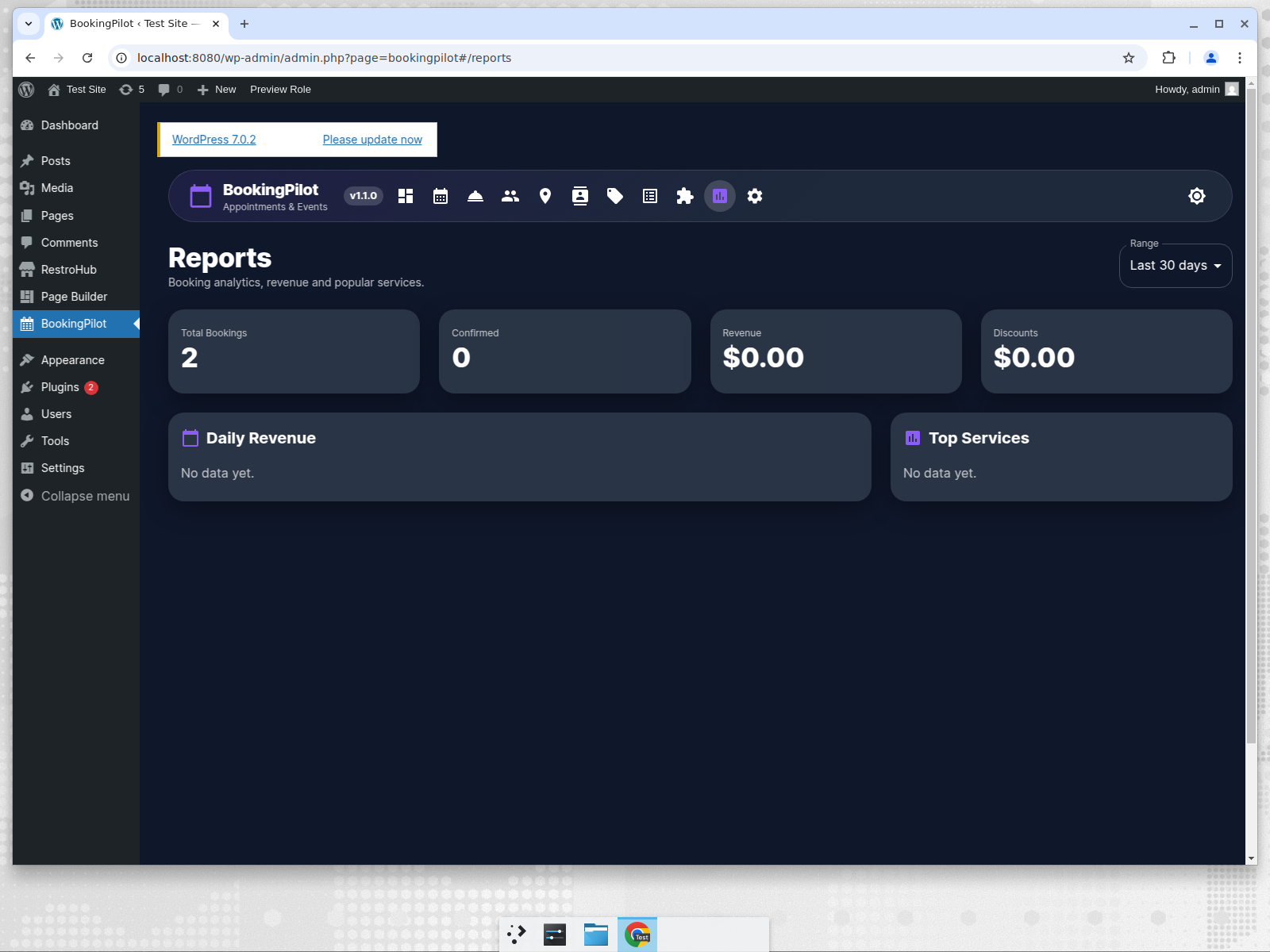
Task: Open Dashboard in WordPress sidebar
Action: point(76,125)
